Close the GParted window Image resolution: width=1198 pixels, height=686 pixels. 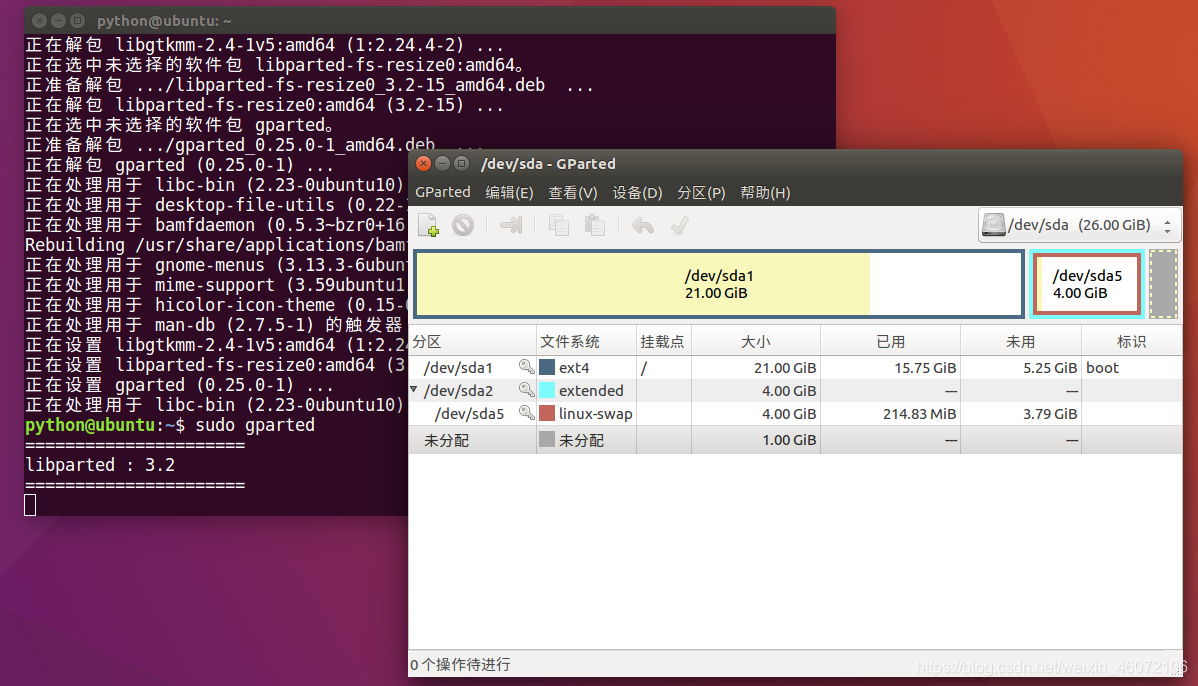click(423, 163)
